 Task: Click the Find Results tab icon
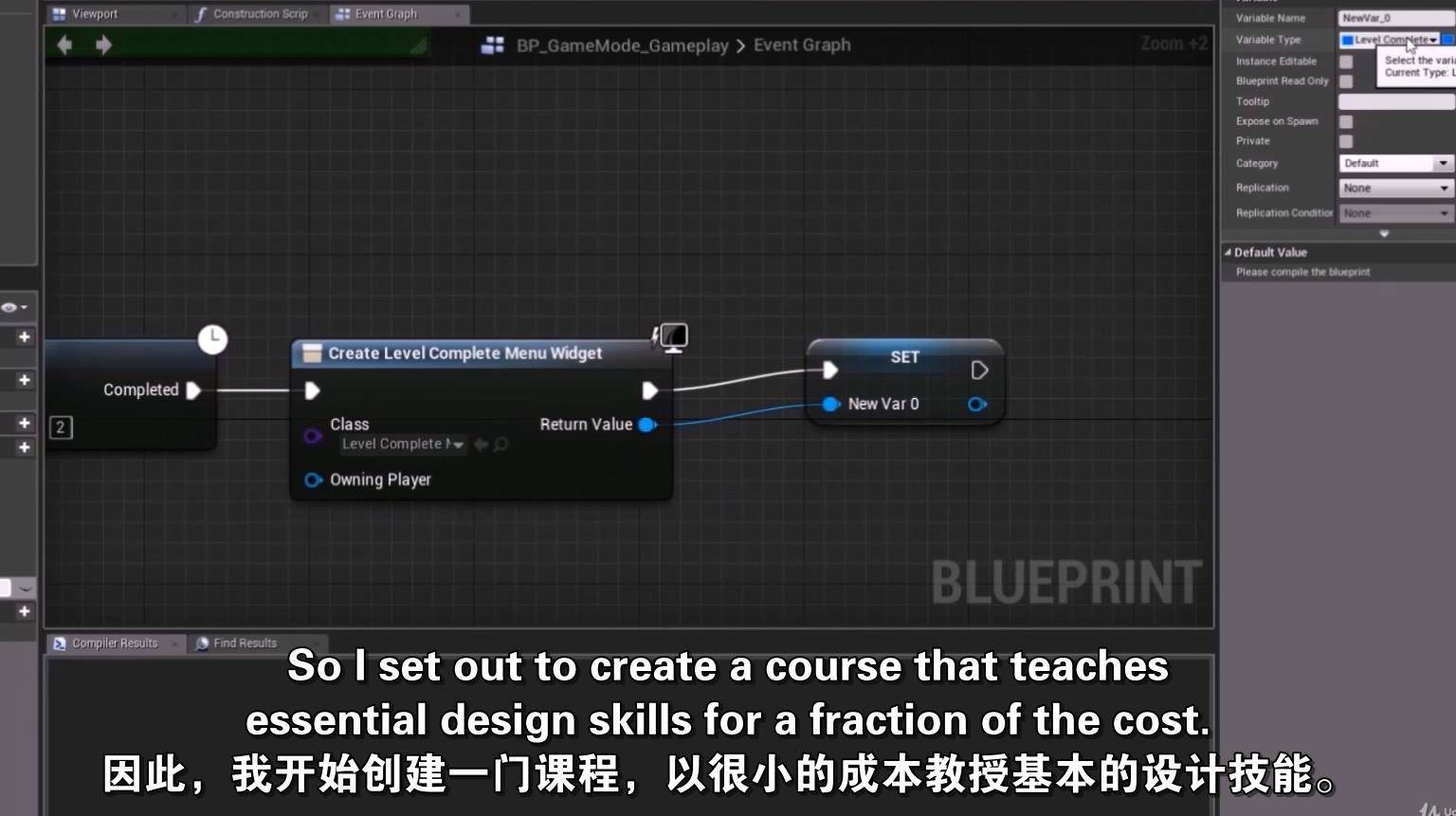[x=202, y=644]
